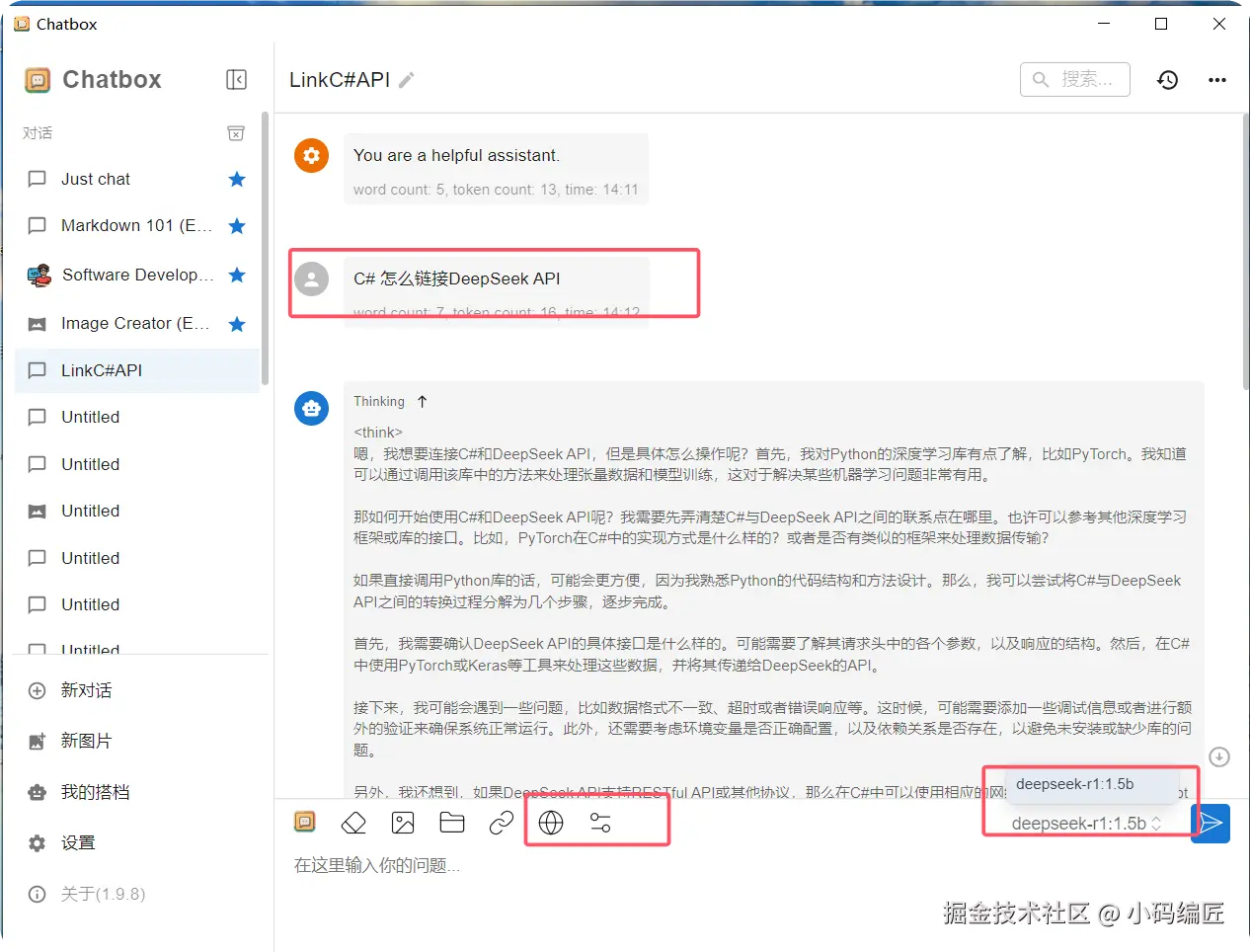Click the plus icon beside 新对话
This screenshot has height=952, width=1250.
(38, 690)
